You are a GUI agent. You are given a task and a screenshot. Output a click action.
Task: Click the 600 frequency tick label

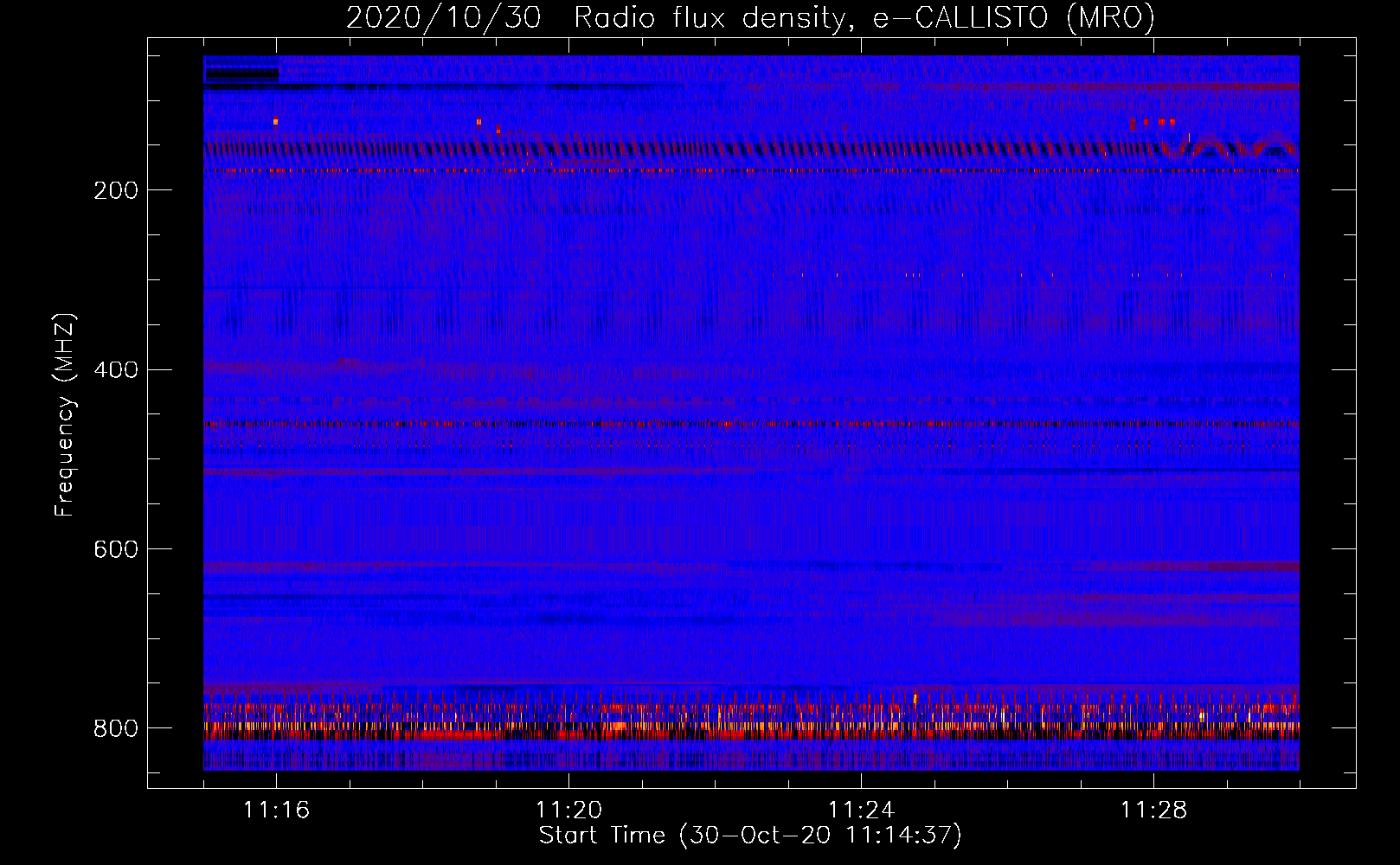(116, 549)
